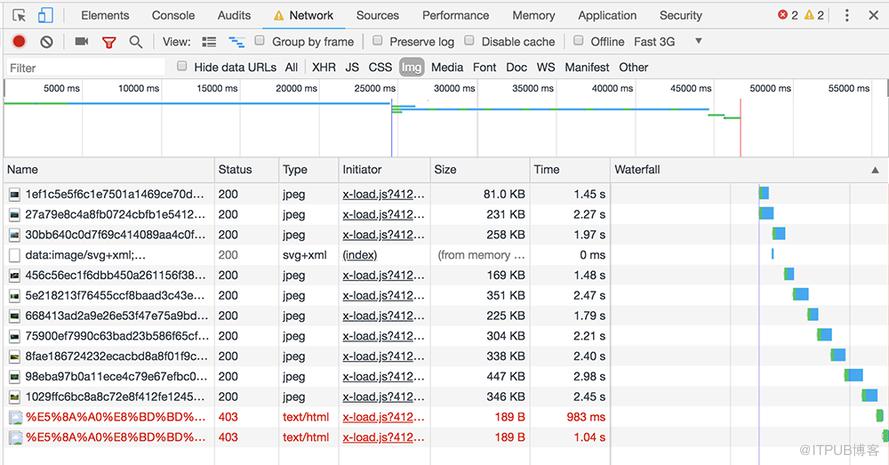The image size is (889, 465).
Task: Clear the network log
Action: [46, 41]
